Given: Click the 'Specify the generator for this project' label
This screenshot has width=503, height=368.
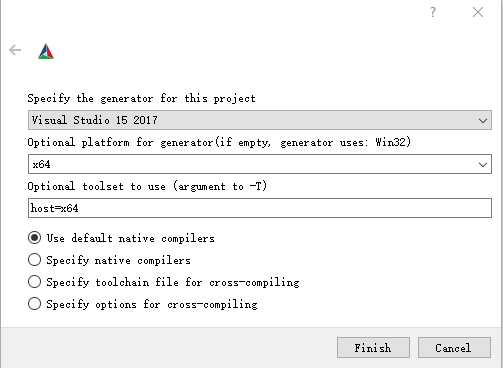Looking at the screenshot, I should (142, 98).
